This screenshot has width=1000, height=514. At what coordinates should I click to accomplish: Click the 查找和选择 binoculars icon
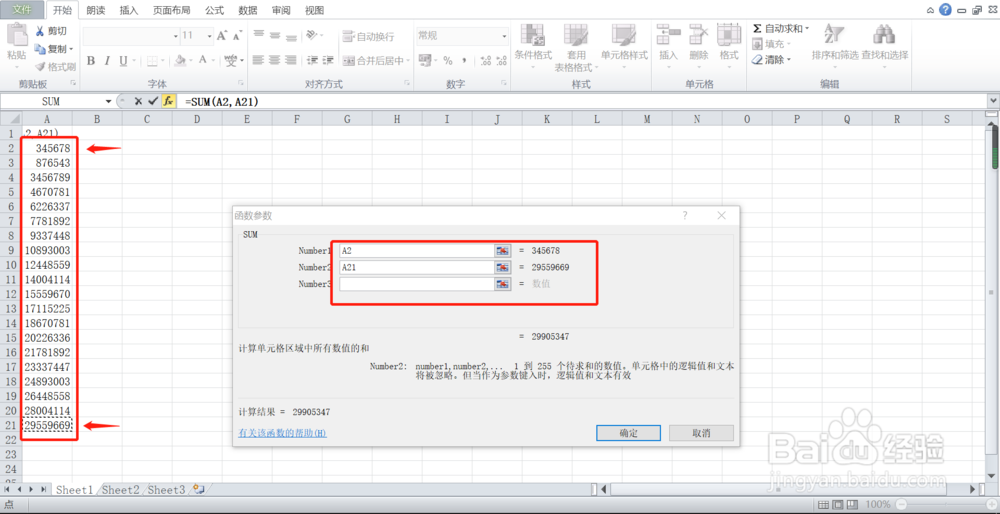pyautogui.click(x=884, y=35)
